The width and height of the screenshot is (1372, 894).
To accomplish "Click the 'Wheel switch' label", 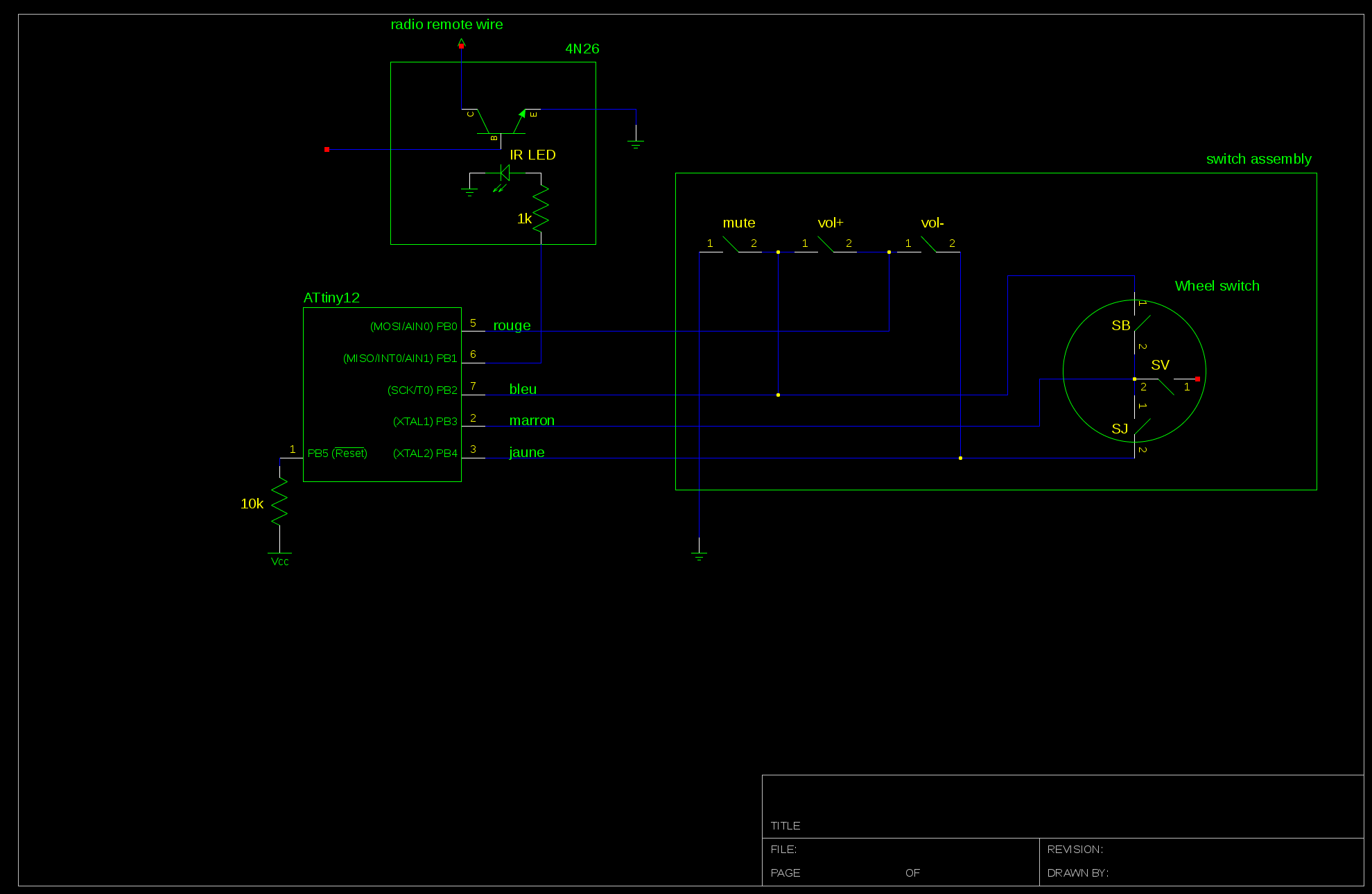I will (1217, 286).
